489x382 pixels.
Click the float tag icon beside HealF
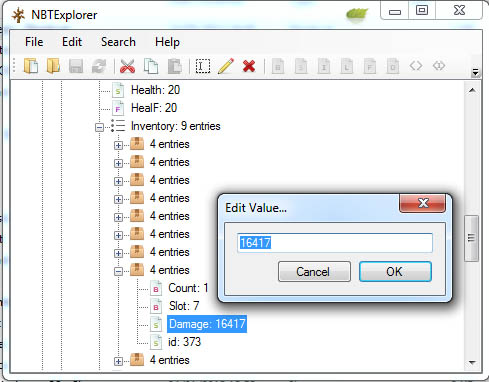coord(118,108)
